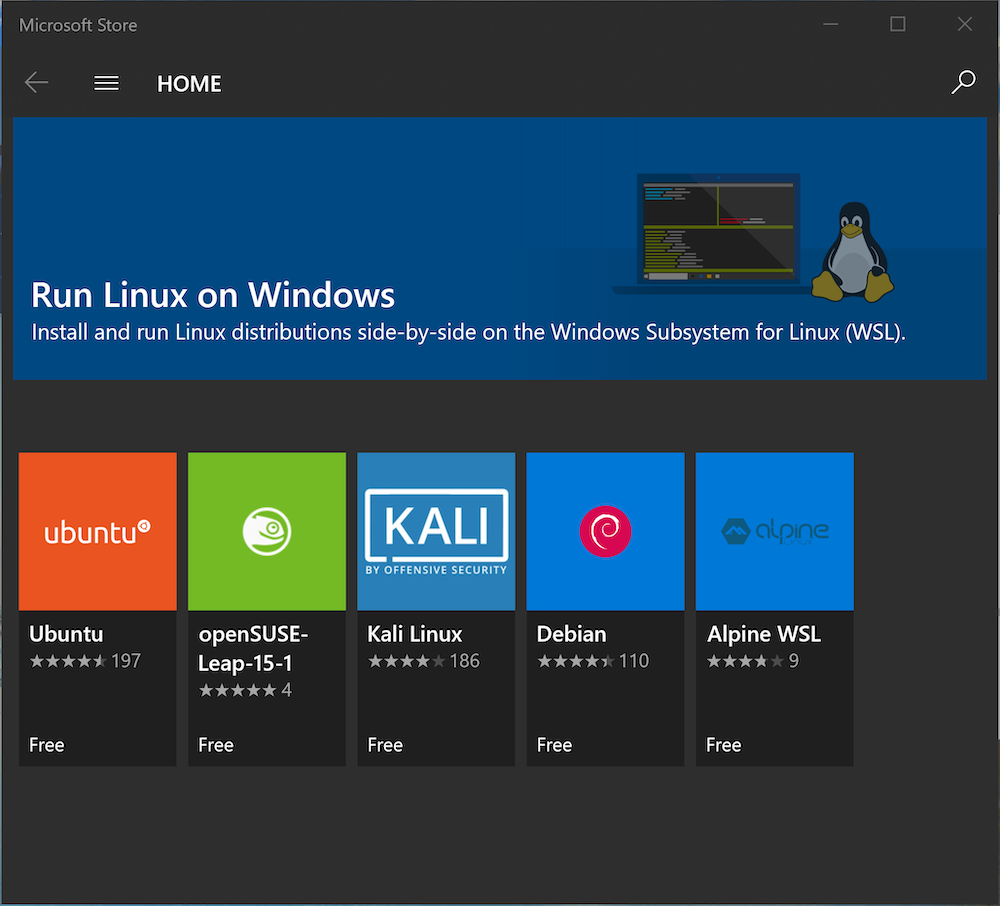The height and width of the screenshot is (906, 1000).
Task: Open the Kali Linux title text
Action: 415,634
